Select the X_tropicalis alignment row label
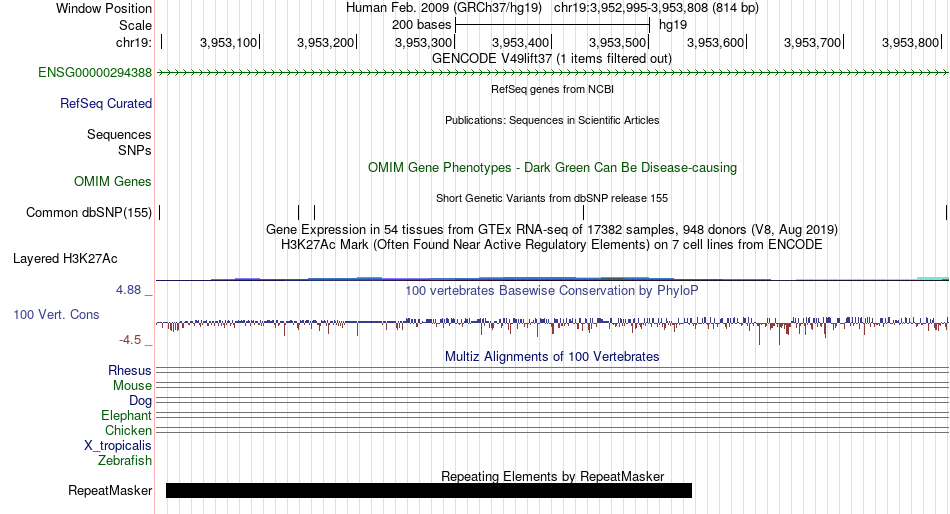The image size is (950, 514). click(118, 446)
